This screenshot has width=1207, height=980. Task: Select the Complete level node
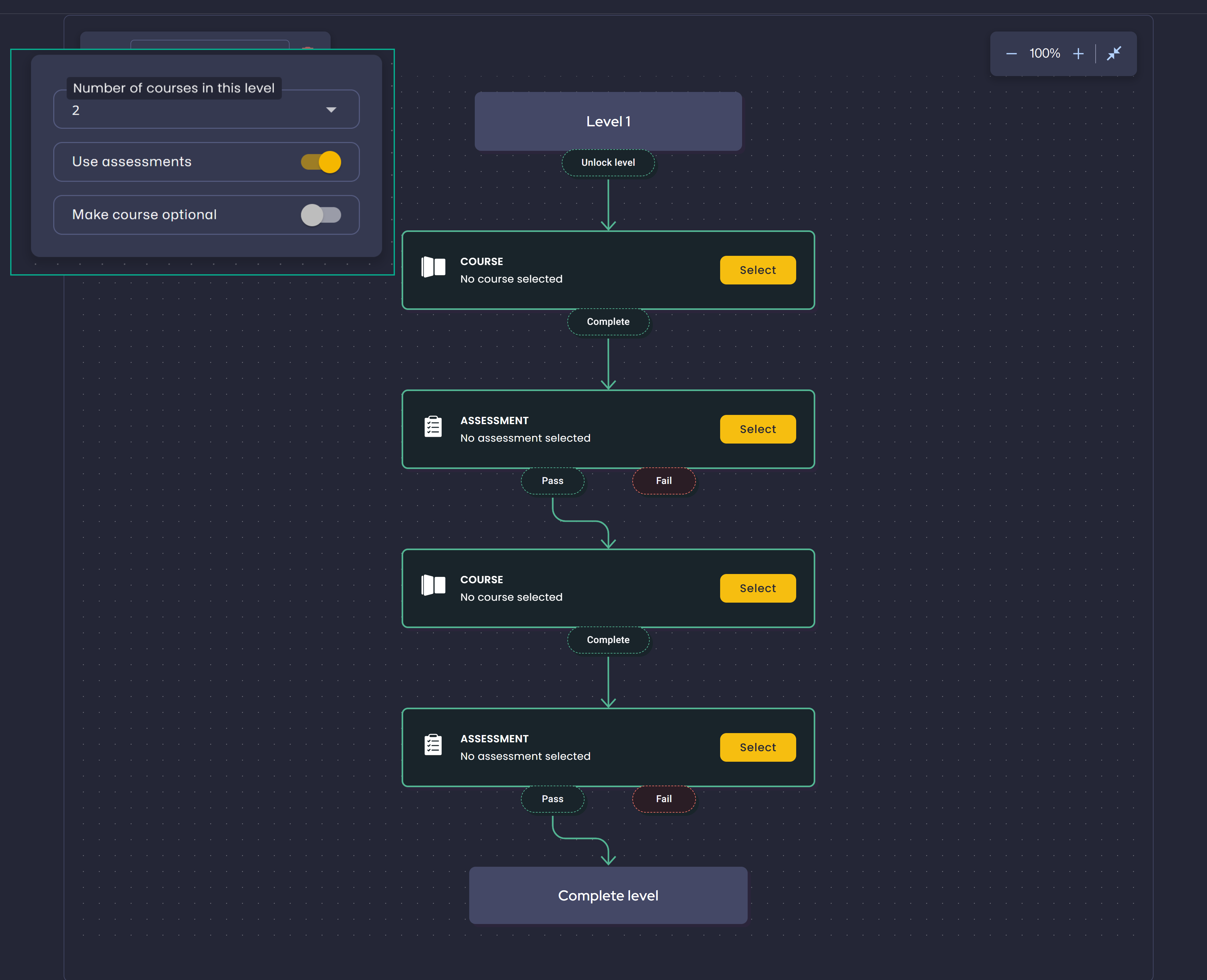coord(608,895)
